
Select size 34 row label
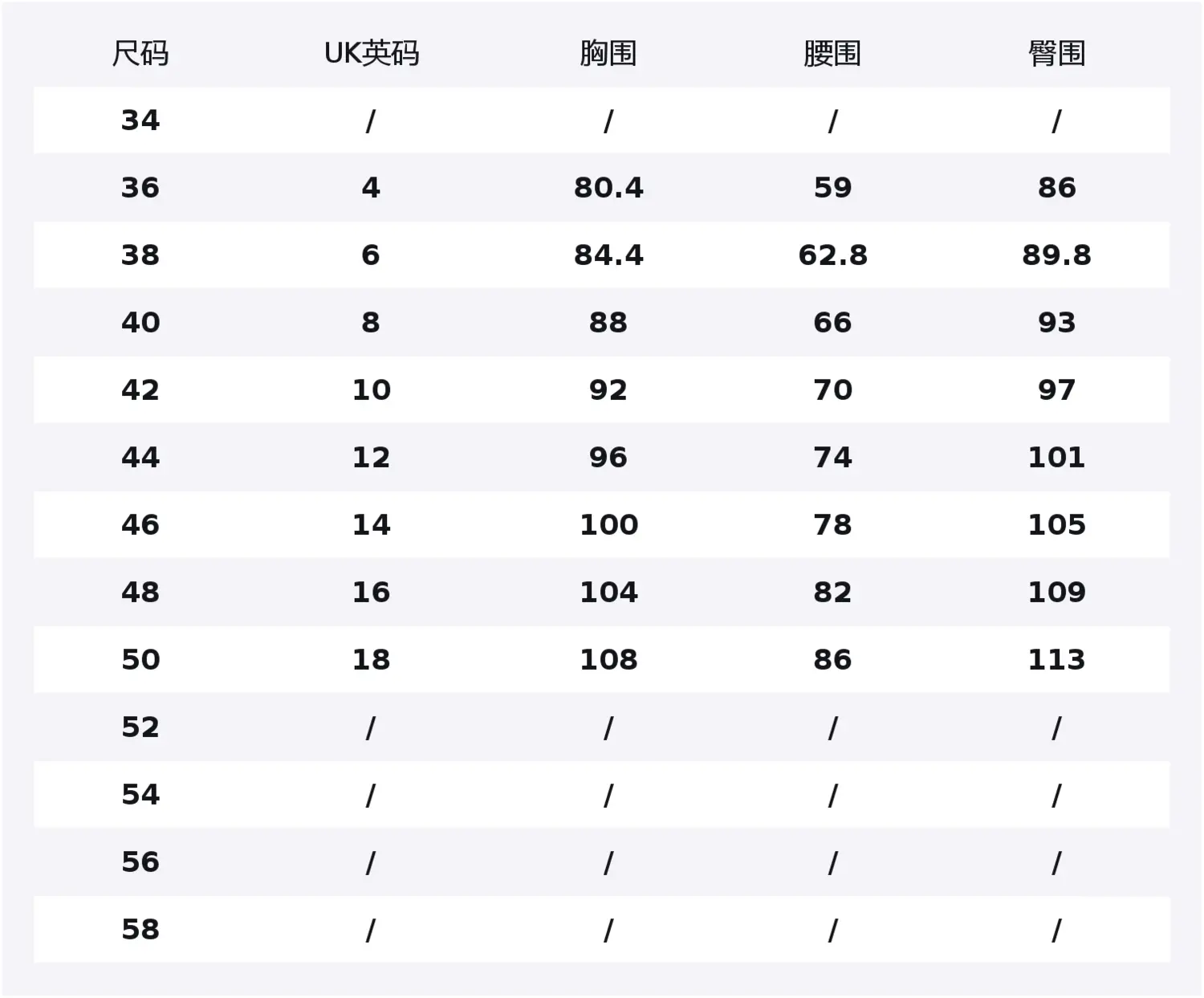140,120
